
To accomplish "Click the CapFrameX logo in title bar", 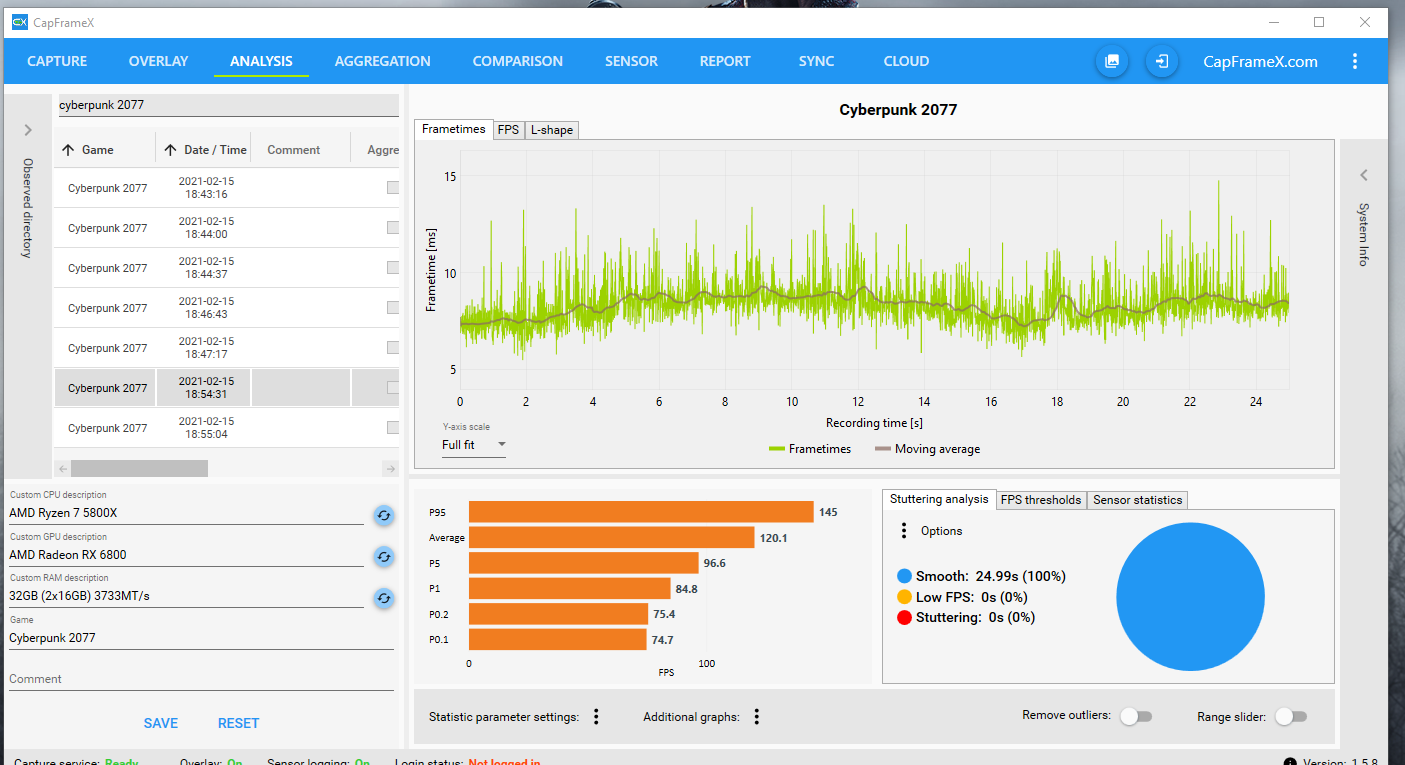I will click(19, 22).
